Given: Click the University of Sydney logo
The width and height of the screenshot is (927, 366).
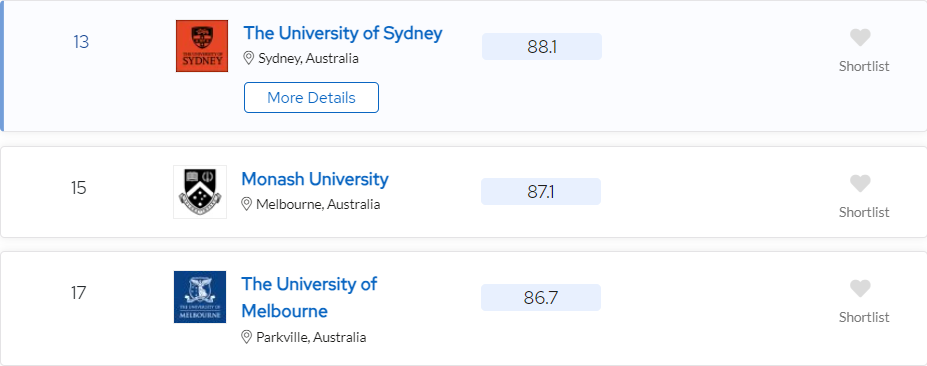Looking at the screenshot, I should tap(202, 46).
